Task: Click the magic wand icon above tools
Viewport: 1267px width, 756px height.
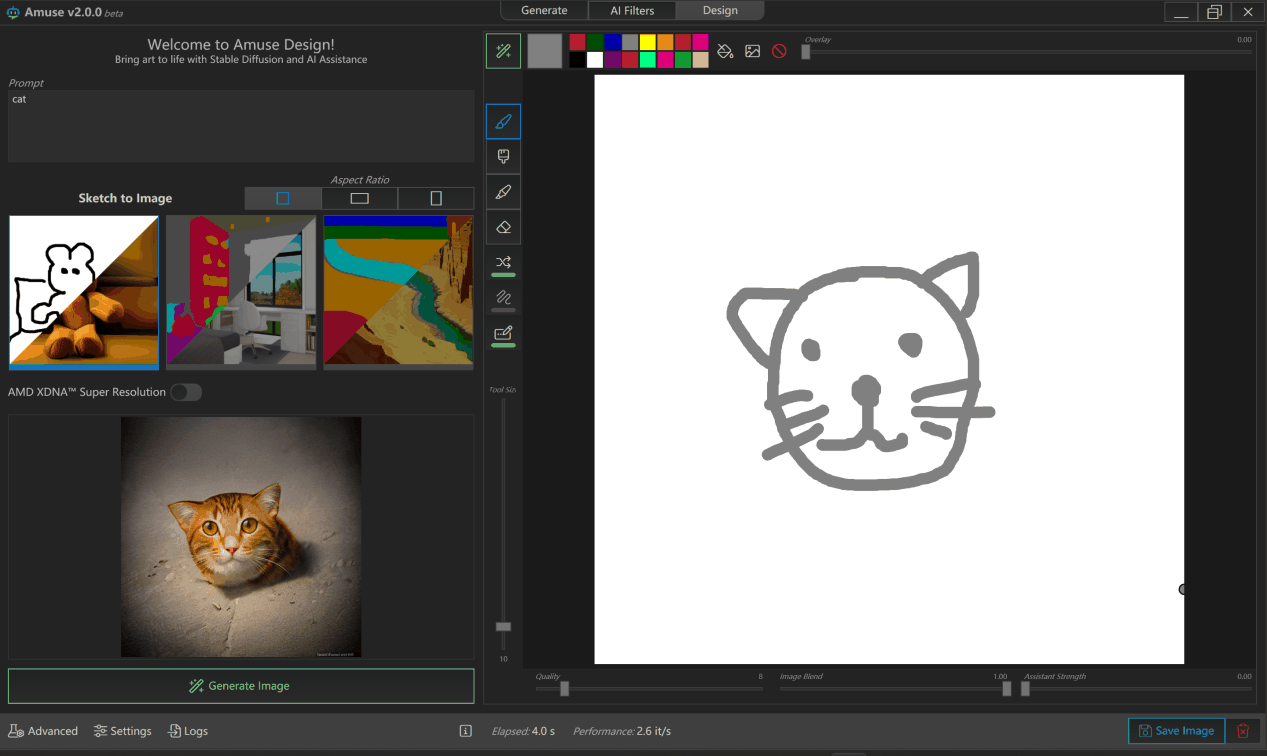Action: tap(503, 51)
